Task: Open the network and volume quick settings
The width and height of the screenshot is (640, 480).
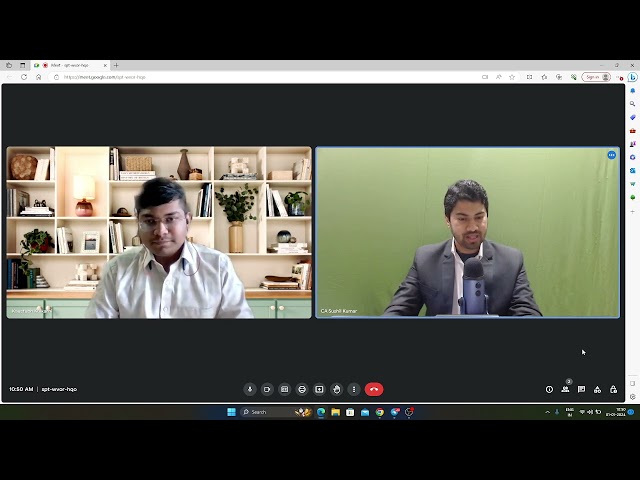Action: coord(590,412)
